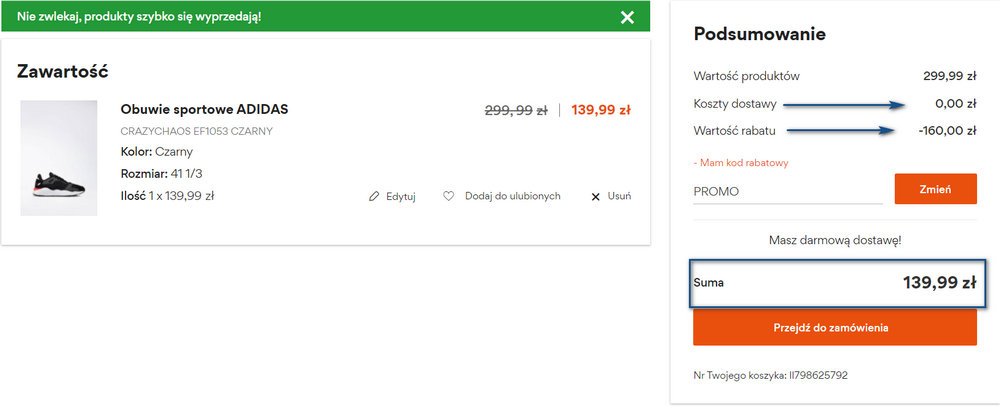Select the Zawartość heading

click(x=62, y=71)
